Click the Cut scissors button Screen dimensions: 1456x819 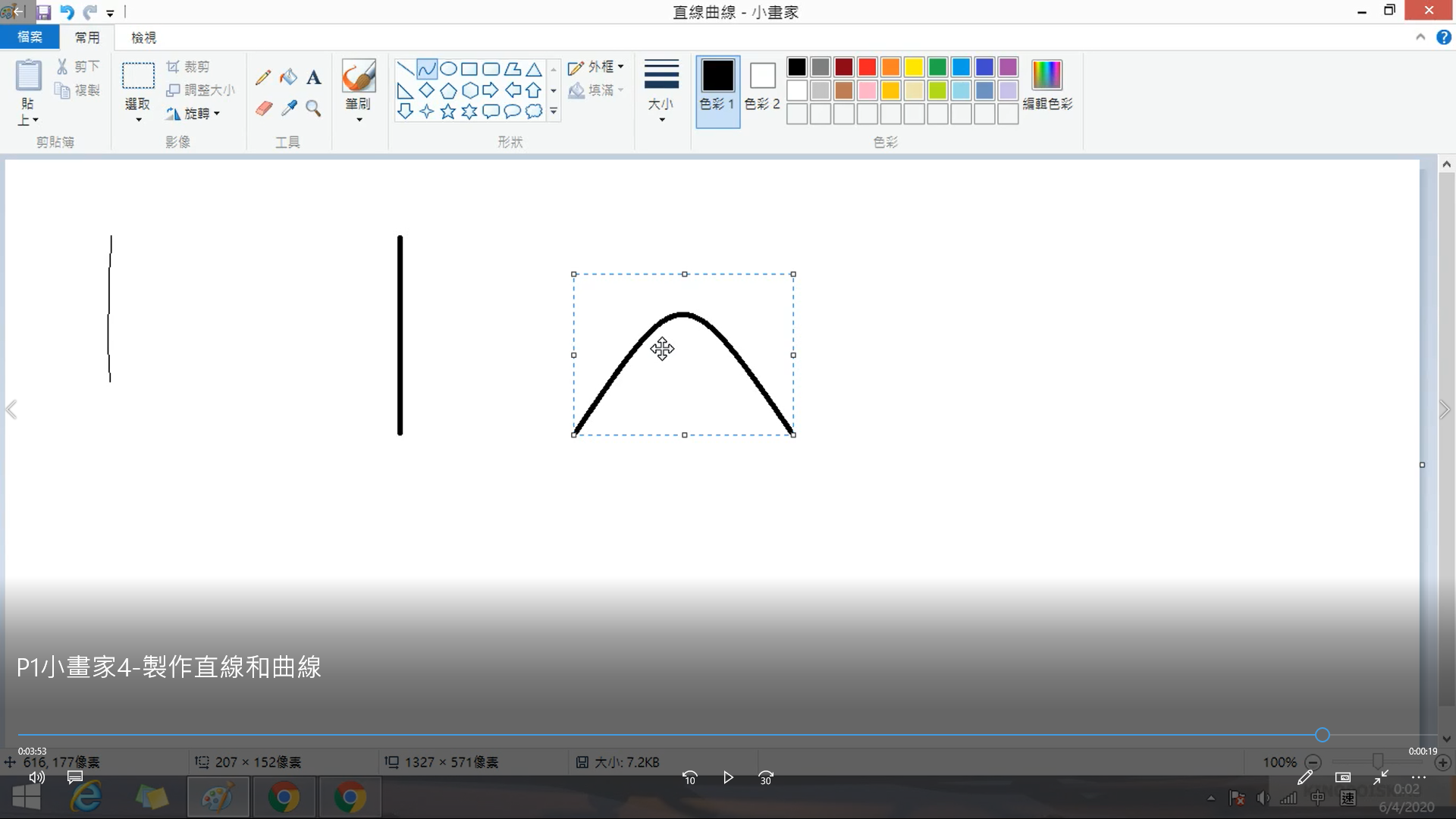click(x=78, y=67)
